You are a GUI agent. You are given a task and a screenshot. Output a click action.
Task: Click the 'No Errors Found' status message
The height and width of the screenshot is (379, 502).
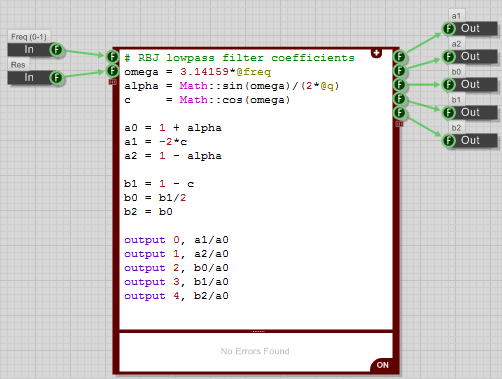(x=255, y=351)
